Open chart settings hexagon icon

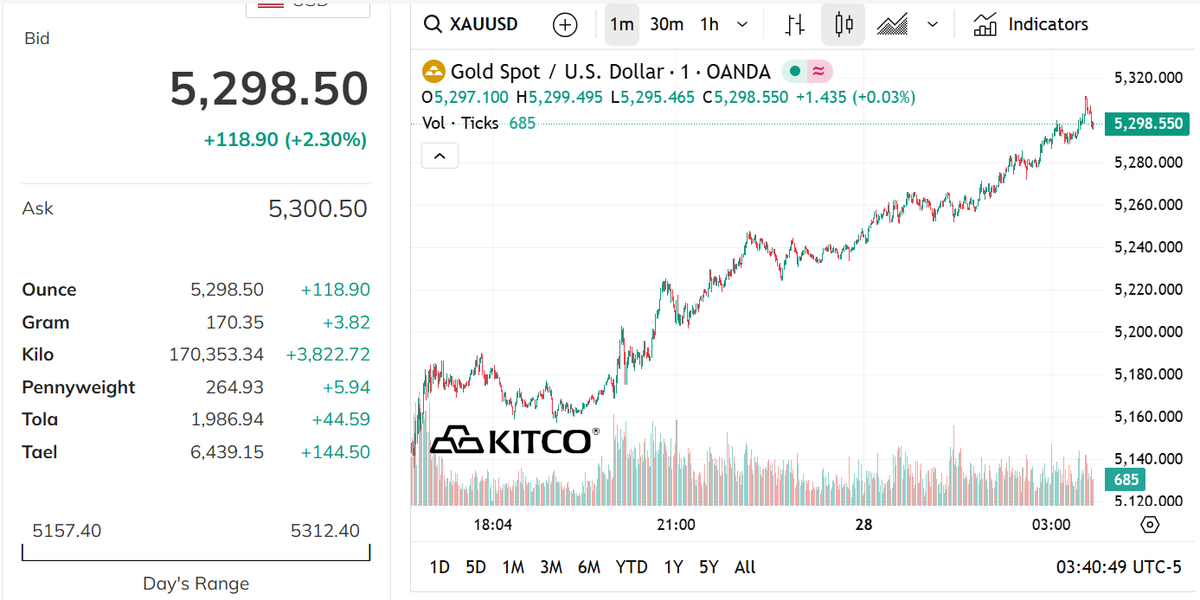point(1149,525)
